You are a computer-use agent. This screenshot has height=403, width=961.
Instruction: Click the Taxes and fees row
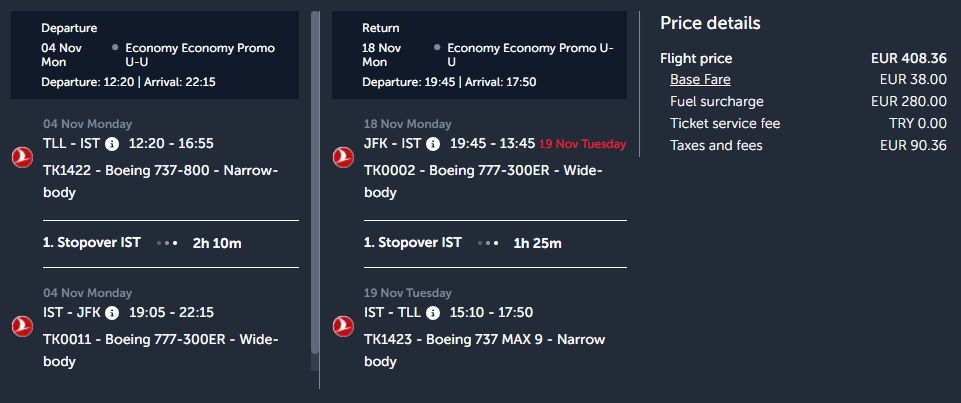(716, 146)
